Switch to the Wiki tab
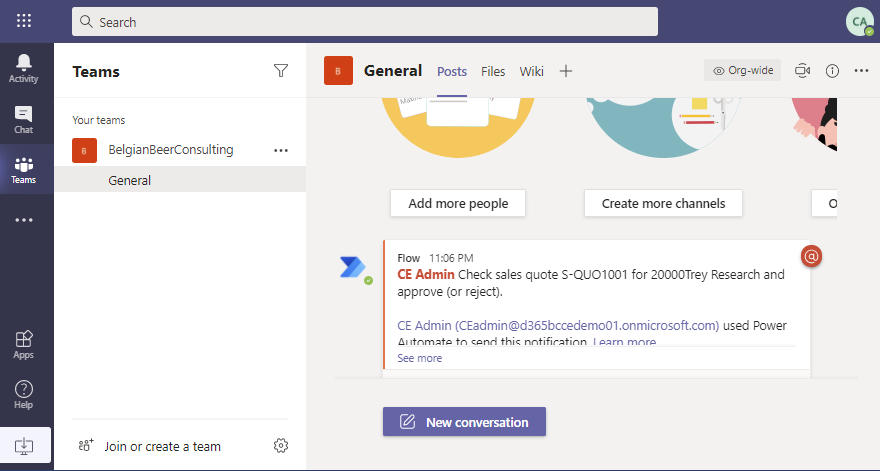 531,71
